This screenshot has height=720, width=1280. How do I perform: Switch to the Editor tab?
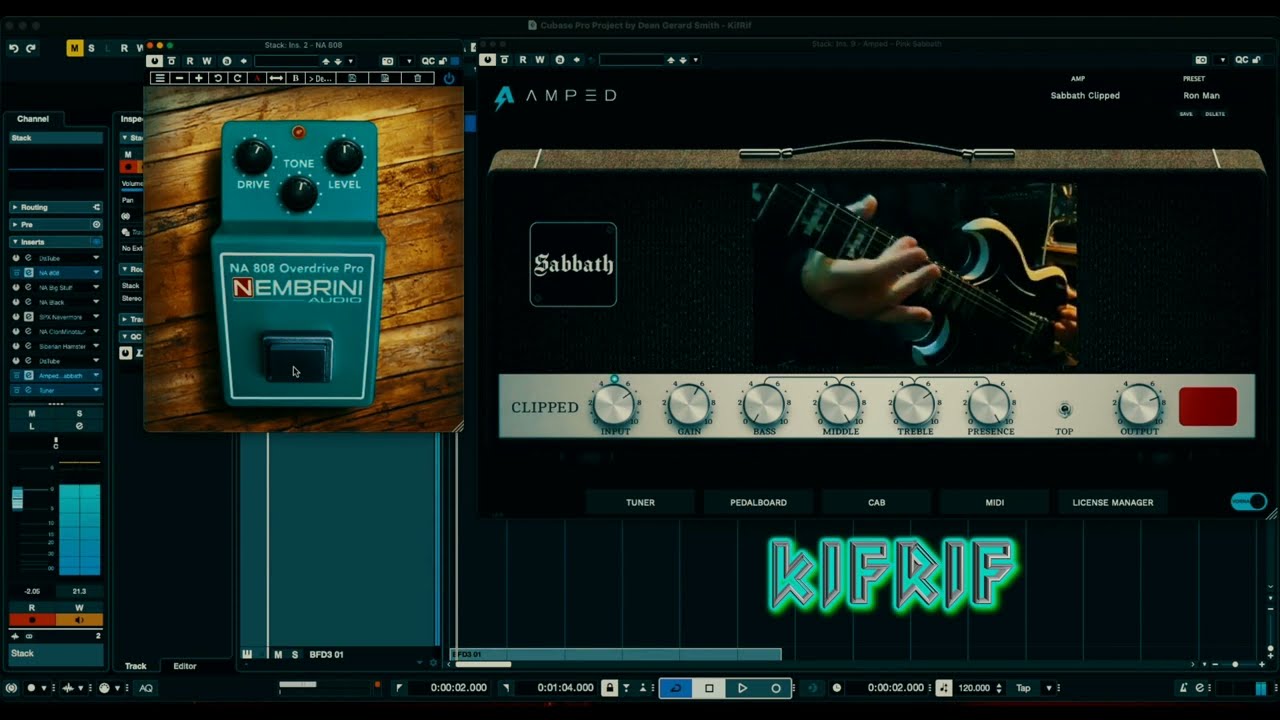(185, 666)
